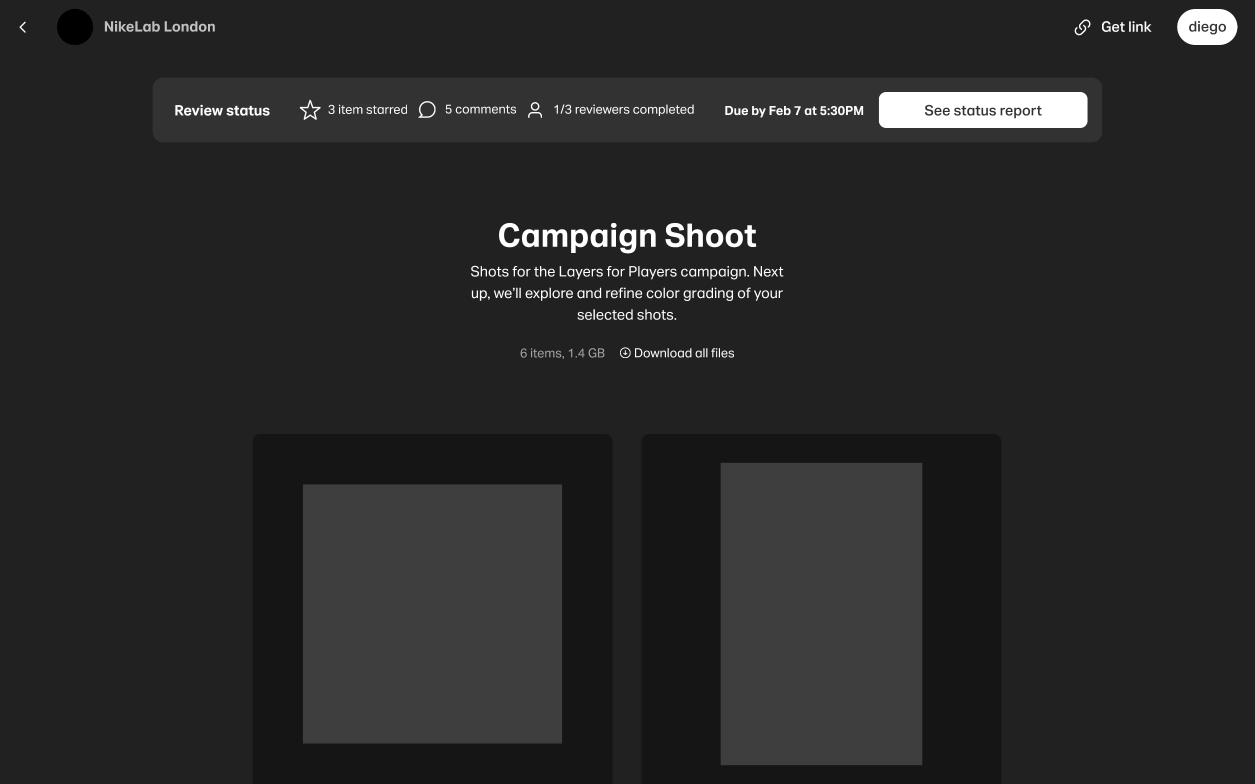Click the speech bubble comments icon
This screenshot has width=1255, height=784.
click(x=427, y=110)
